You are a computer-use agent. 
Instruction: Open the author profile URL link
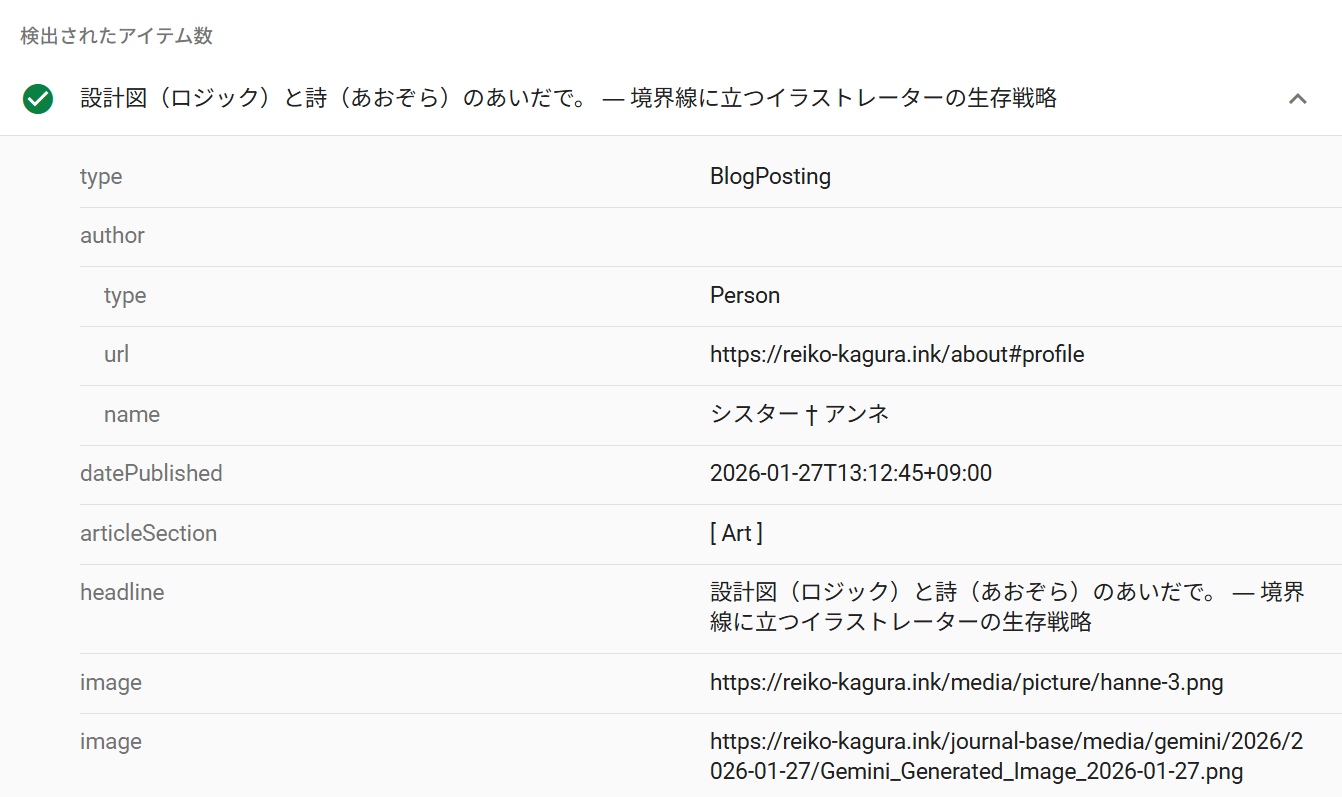pos(896,354)
